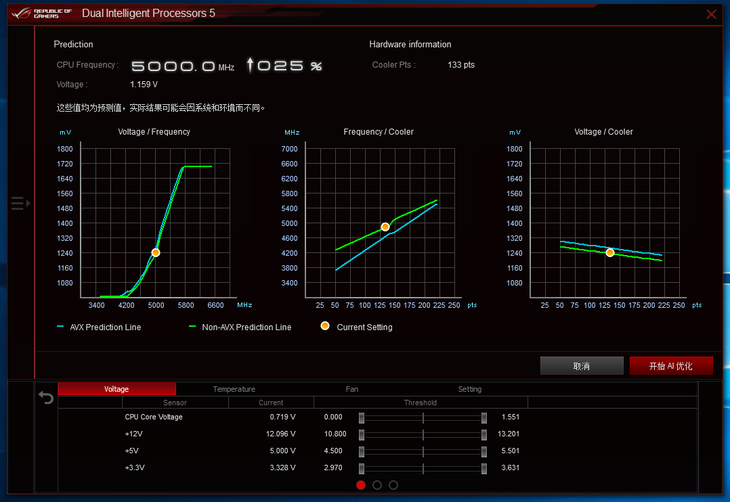Click the Current column header

point(270,402)
